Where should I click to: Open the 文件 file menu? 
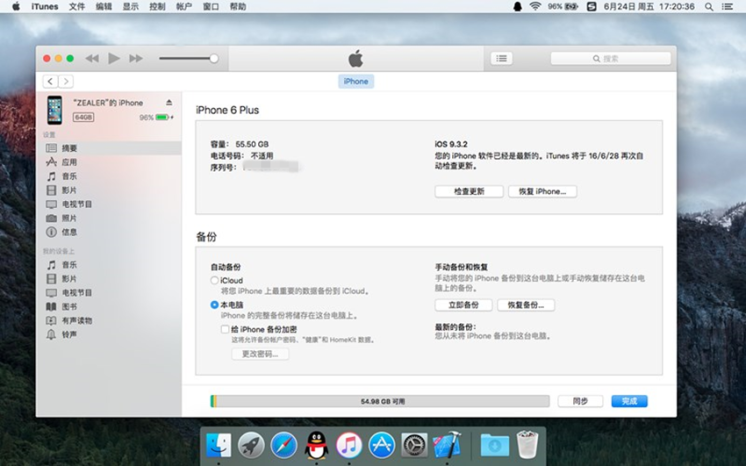[x=77, y=6]
